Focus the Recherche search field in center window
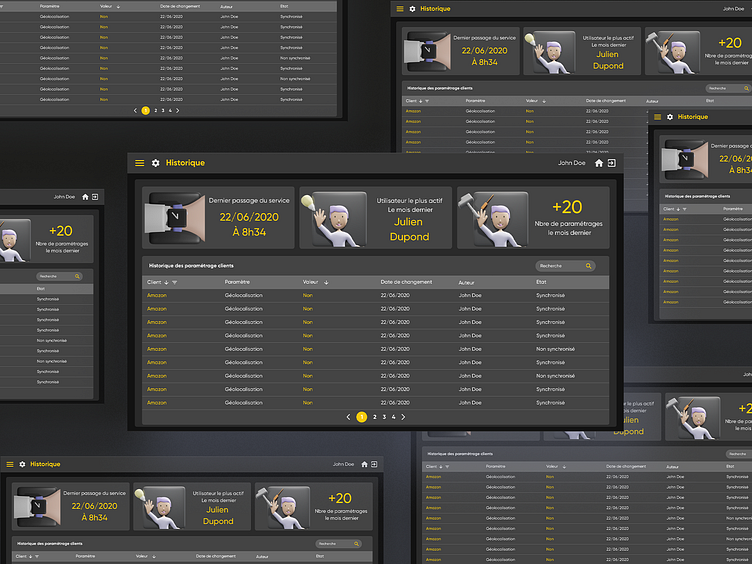The width and height of the screenshot is (752, 564). pos(560,266)
